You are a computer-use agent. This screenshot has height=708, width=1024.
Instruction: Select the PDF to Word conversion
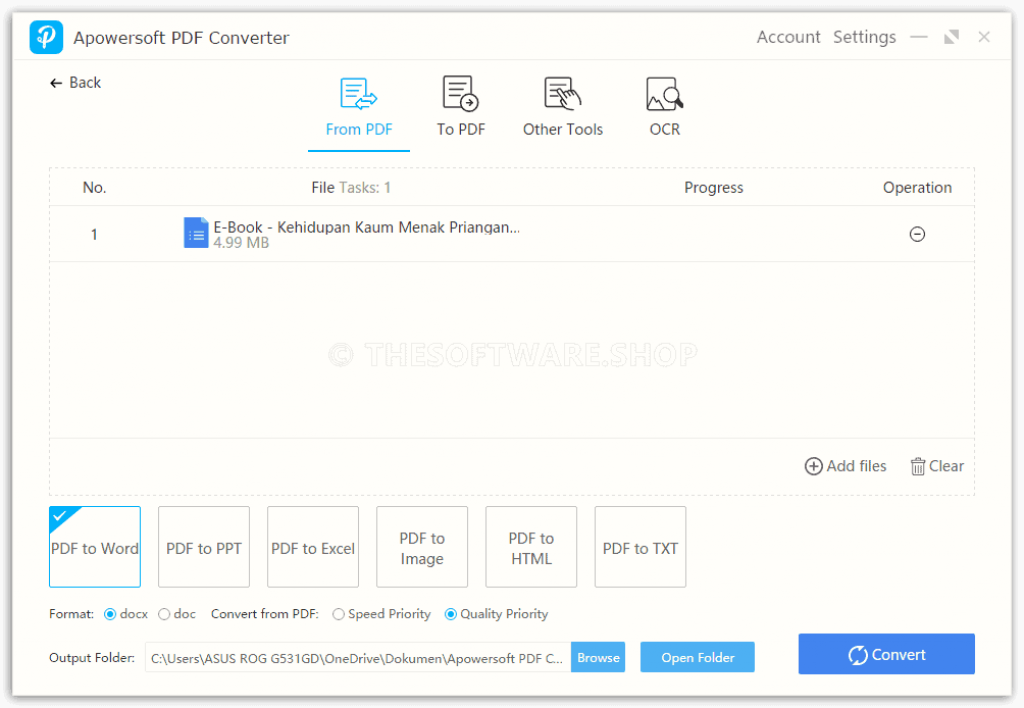[95, 547]
